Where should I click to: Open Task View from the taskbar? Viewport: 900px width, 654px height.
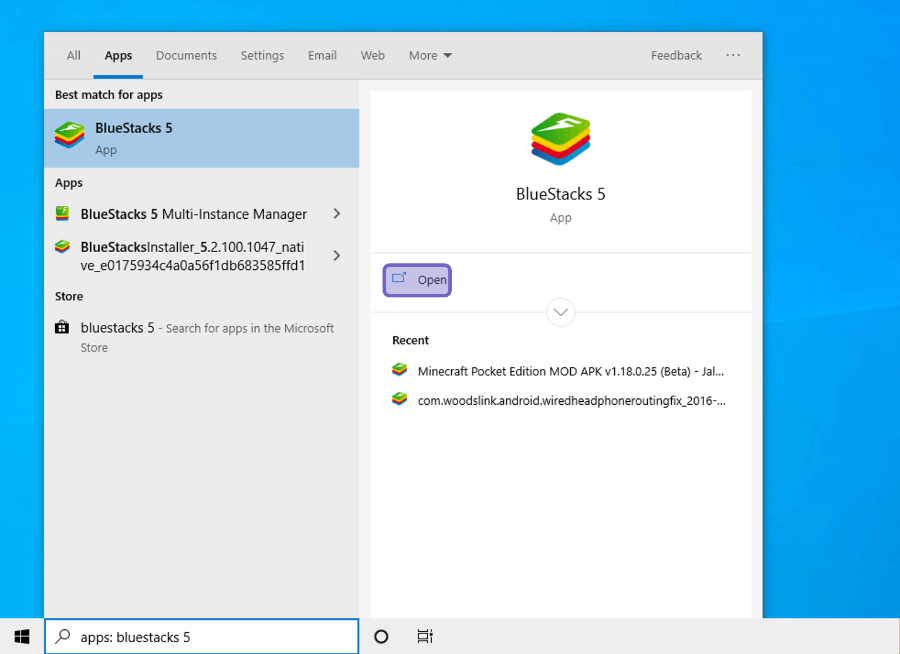425,636
